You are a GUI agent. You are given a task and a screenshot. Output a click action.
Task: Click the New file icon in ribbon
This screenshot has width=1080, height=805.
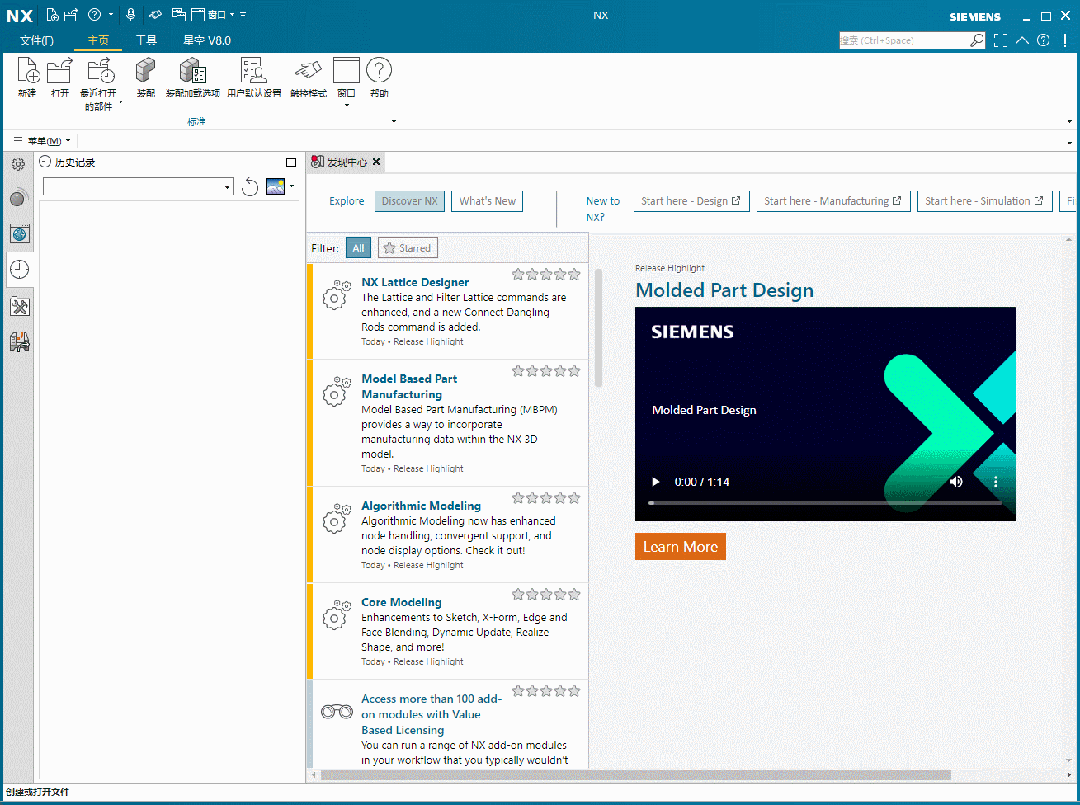pos(28,71)
